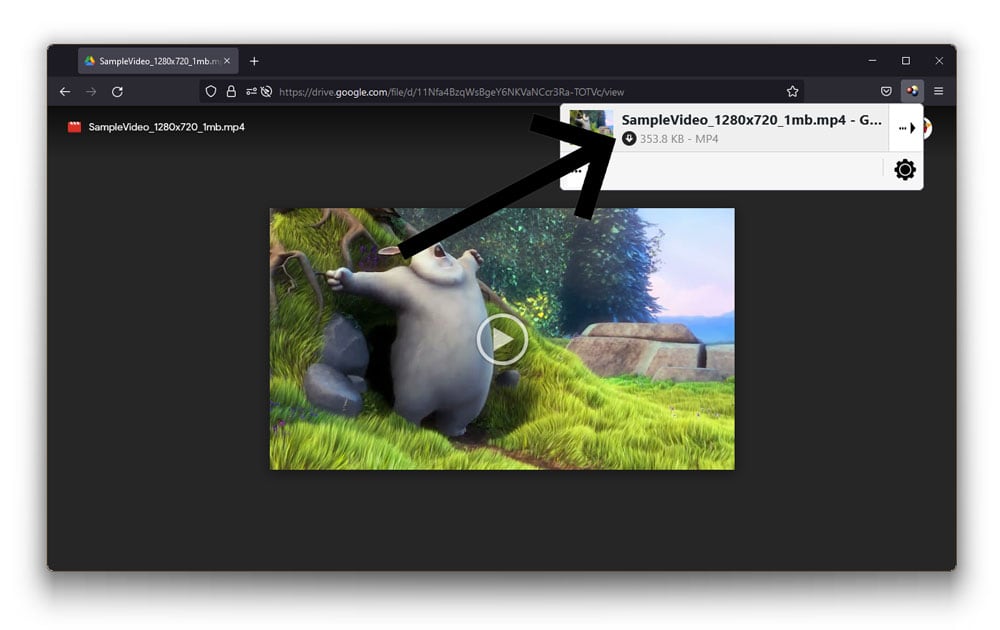Image resolution: width=1000 pixels, height=630 pixels.
Task: Reload the current Drive page
Action: click(117, 92)
